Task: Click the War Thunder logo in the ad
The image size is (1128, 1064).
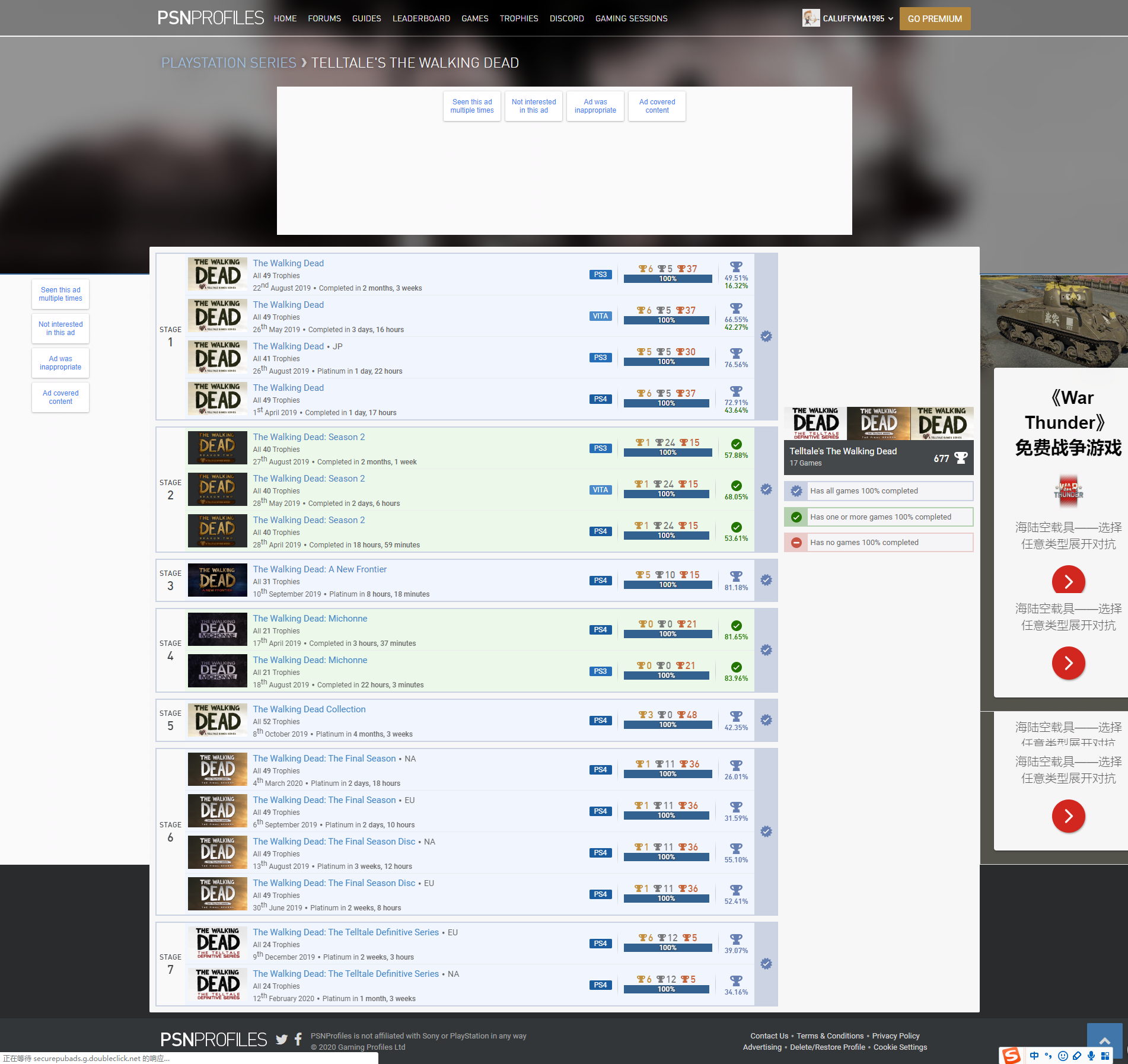Action: [1069, 491]
